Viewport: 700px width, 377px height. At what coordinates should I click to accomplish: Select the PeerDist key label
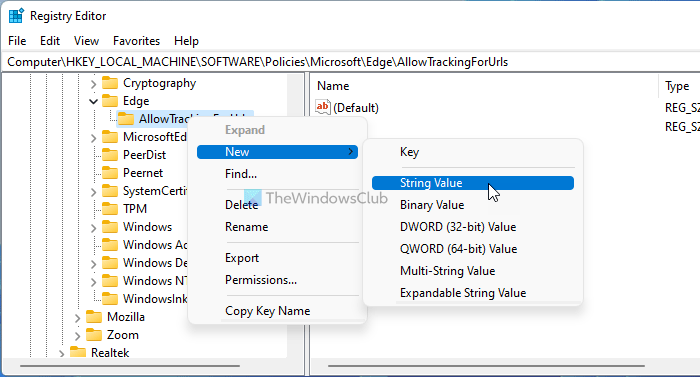(144, 155)
